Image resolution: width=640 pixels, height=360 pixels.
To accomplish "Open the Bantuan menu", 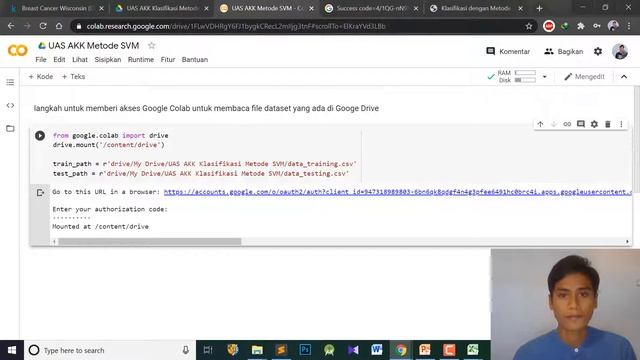I will point(195,60).
